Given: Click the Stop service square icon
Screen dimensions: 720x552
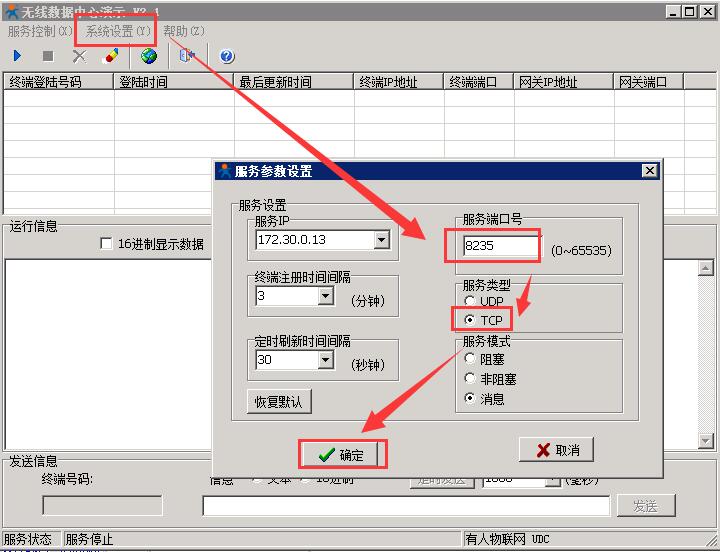Looking at the screenshot, I should tap(48, 56).
